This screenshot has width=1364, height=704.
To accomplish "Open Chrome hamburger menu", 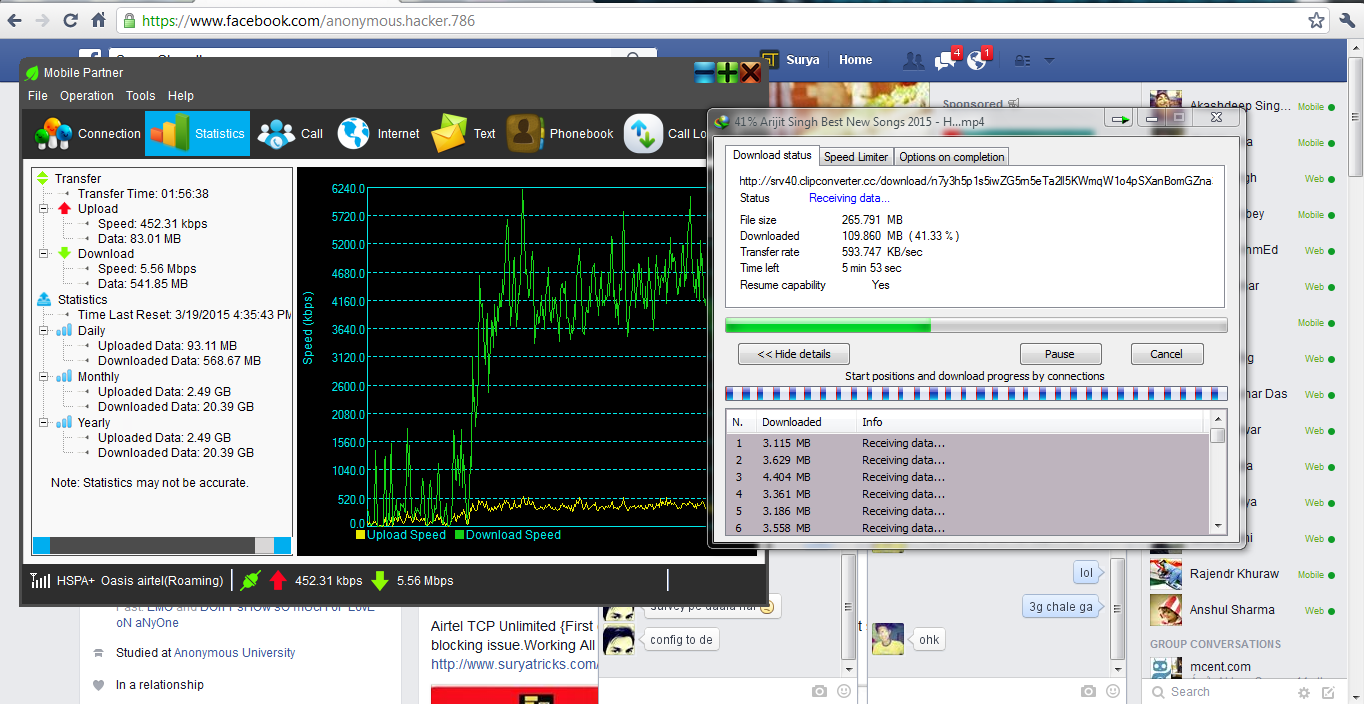I will click(1345, 20).
